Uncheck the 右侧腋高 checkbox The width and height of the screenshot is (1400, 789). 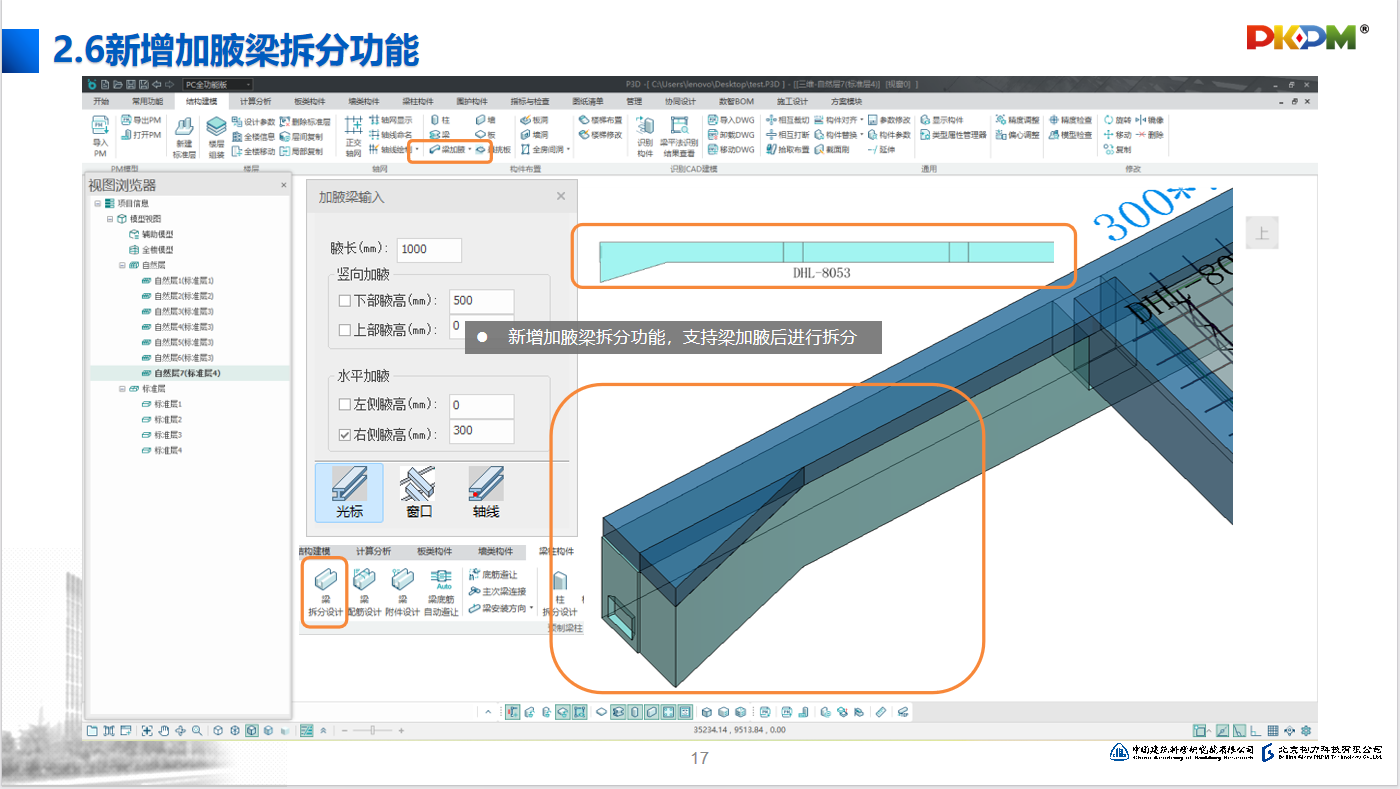[x=345, y=435]
